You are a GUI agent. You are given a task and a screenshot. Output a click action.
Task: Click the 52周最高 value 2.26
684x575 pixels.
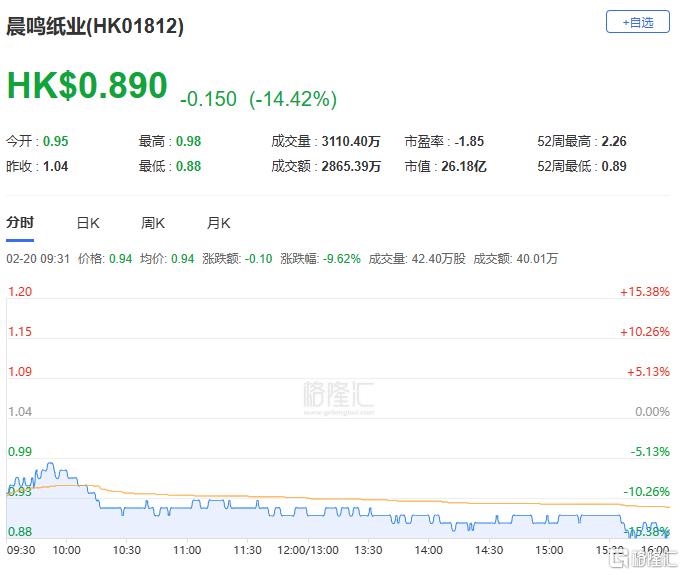point(614,141)
